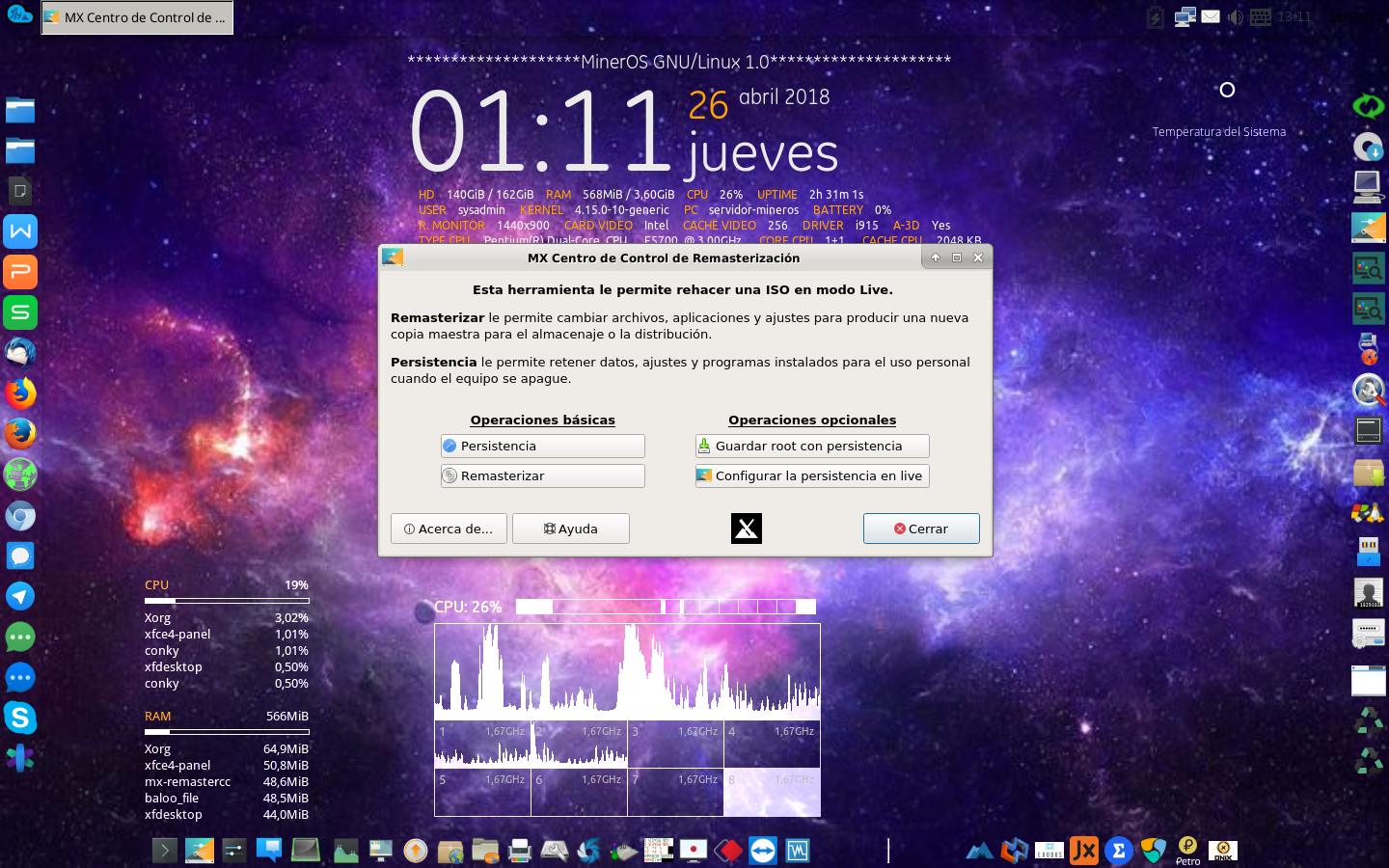
Task: Start Skype from the left dock
Action: point(20,719)
